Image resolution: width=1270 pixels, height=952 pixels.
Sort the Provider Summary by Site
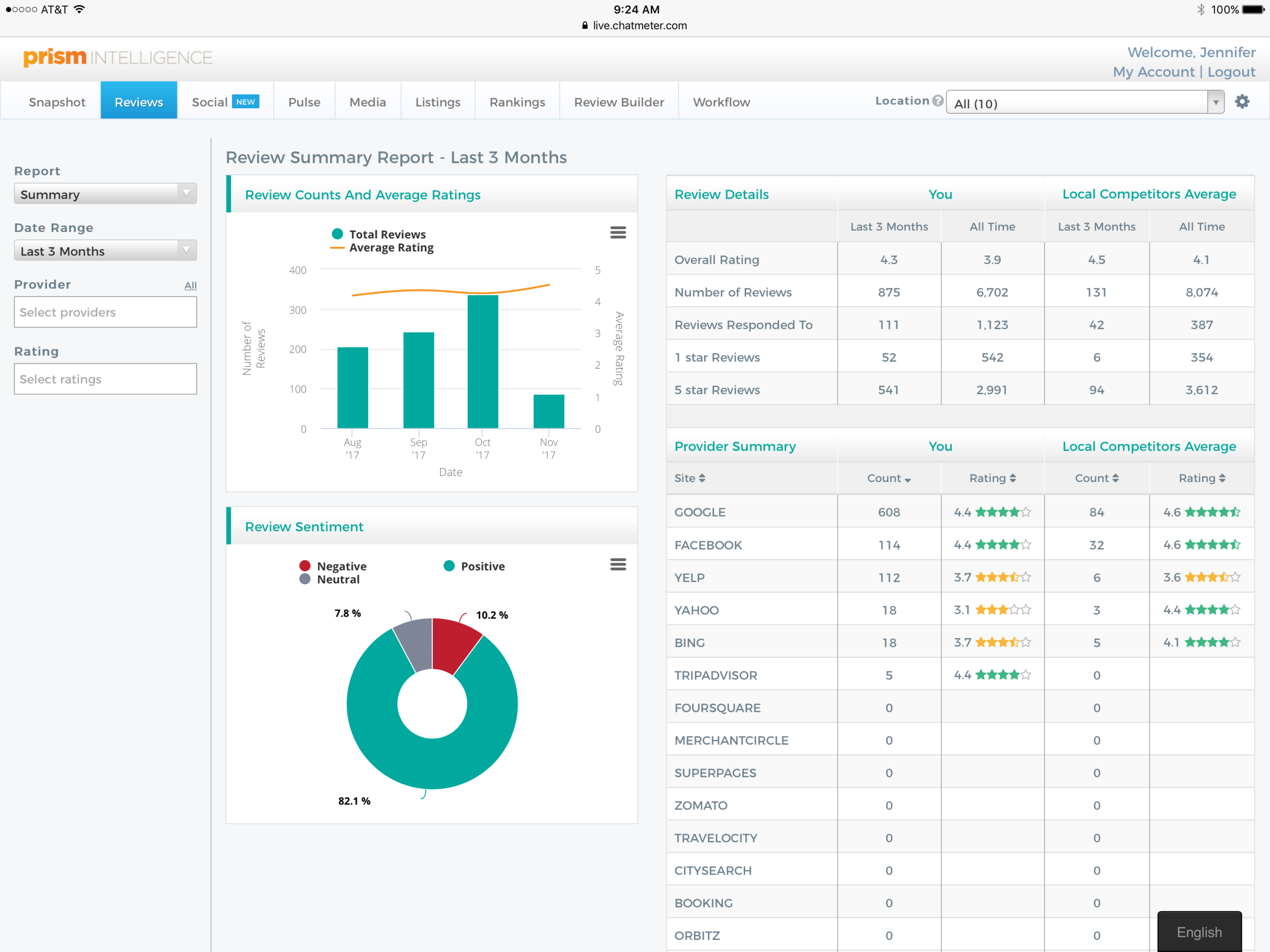tap(689, 478)
